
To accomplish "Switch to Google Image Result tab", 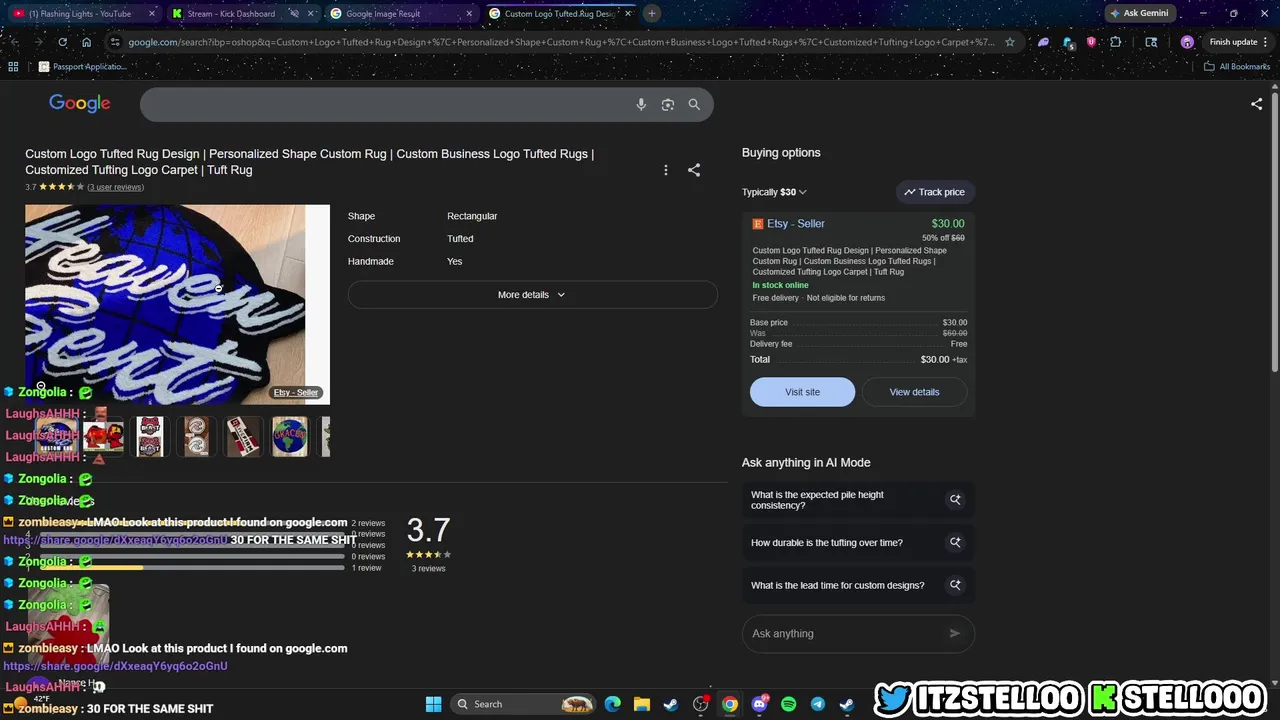I will [x=400, y=14].
